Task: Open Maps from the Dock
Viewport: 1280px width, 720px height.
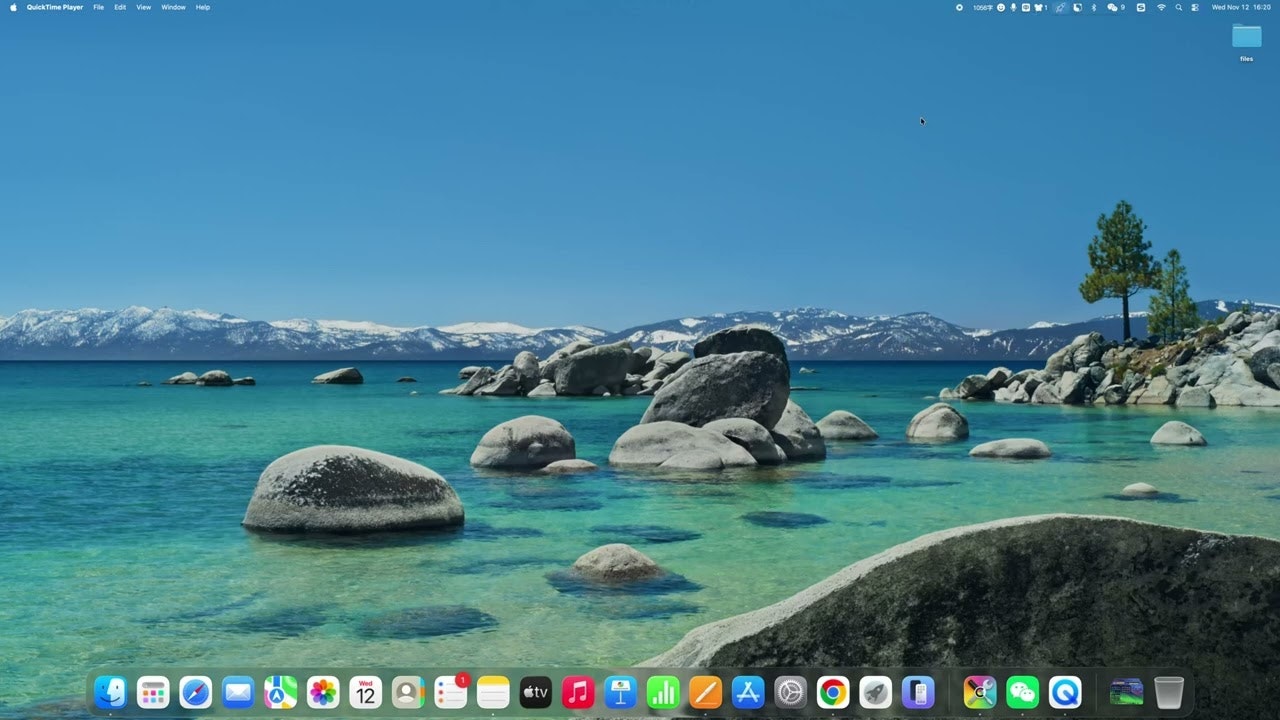Action: [x=280, y=692]
